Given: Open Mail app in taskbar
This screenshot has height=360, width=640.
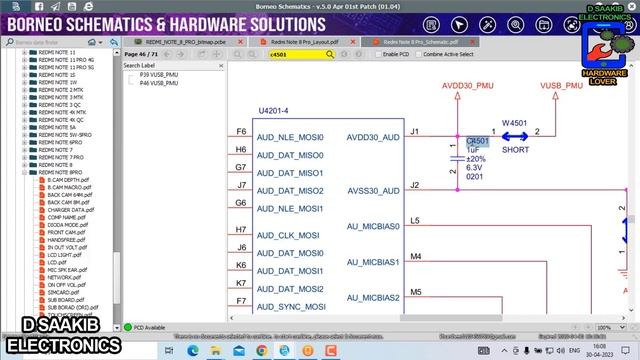Looking at the screenshot, I should click(239, 350).
